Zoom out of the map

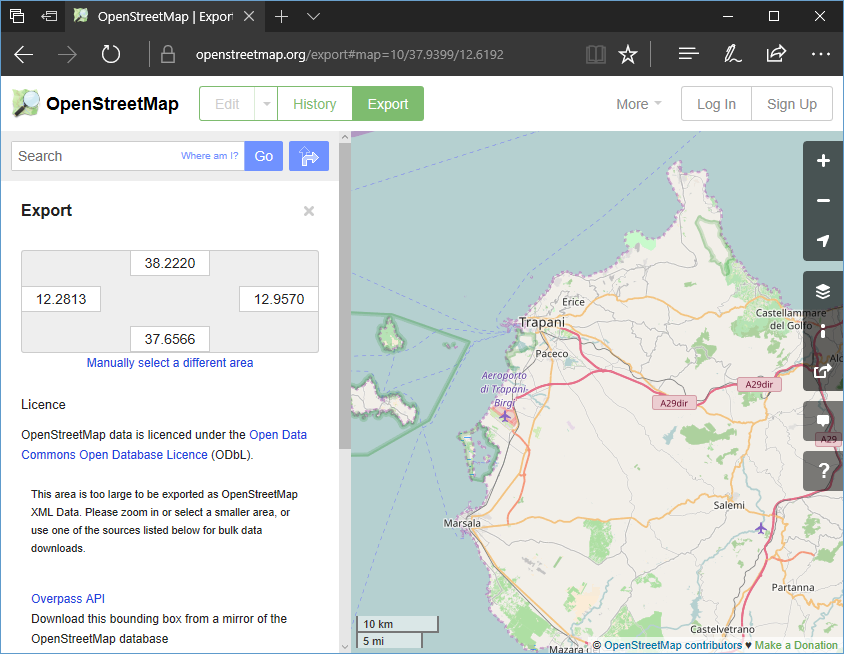[x=822, y=201]
